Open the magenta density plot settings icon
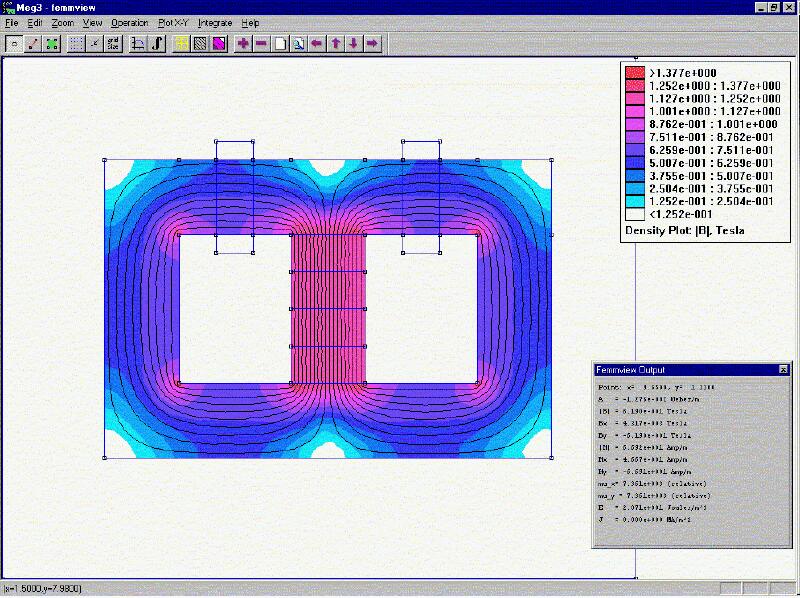 pyautogui.click(x=219, y=43)
